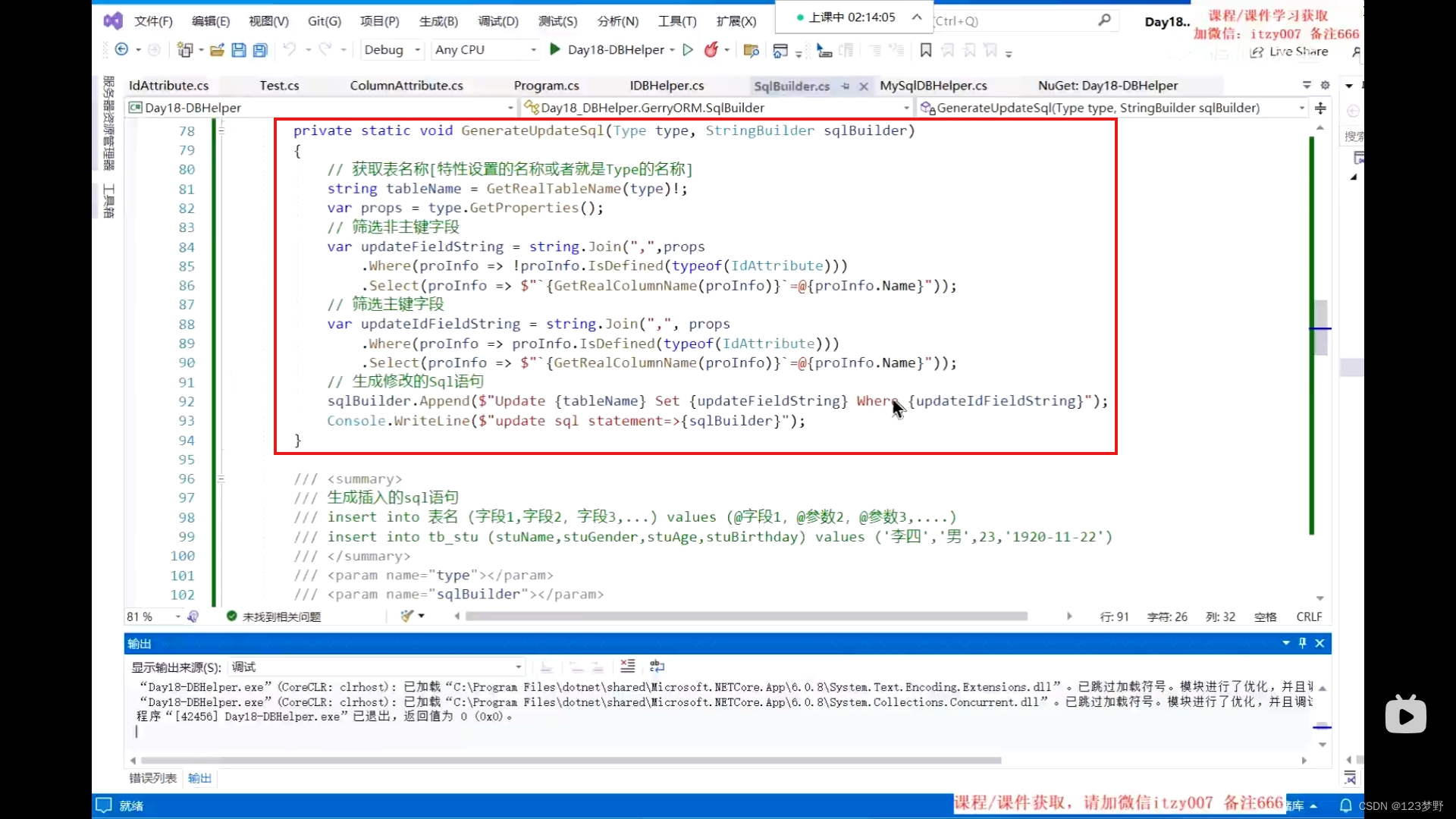This screenshot has height=819, width=1456.
Task: Toggle the bookmarks toolbar icon
Action: 927,50
